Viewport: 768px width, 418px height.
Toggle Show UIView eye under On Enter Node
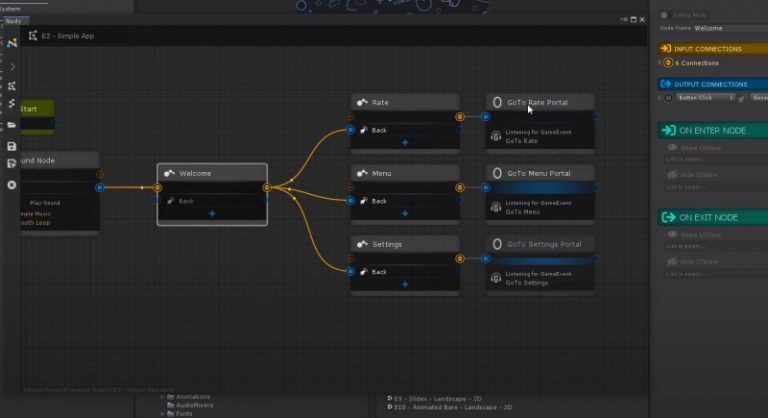(x=670, y=147)
